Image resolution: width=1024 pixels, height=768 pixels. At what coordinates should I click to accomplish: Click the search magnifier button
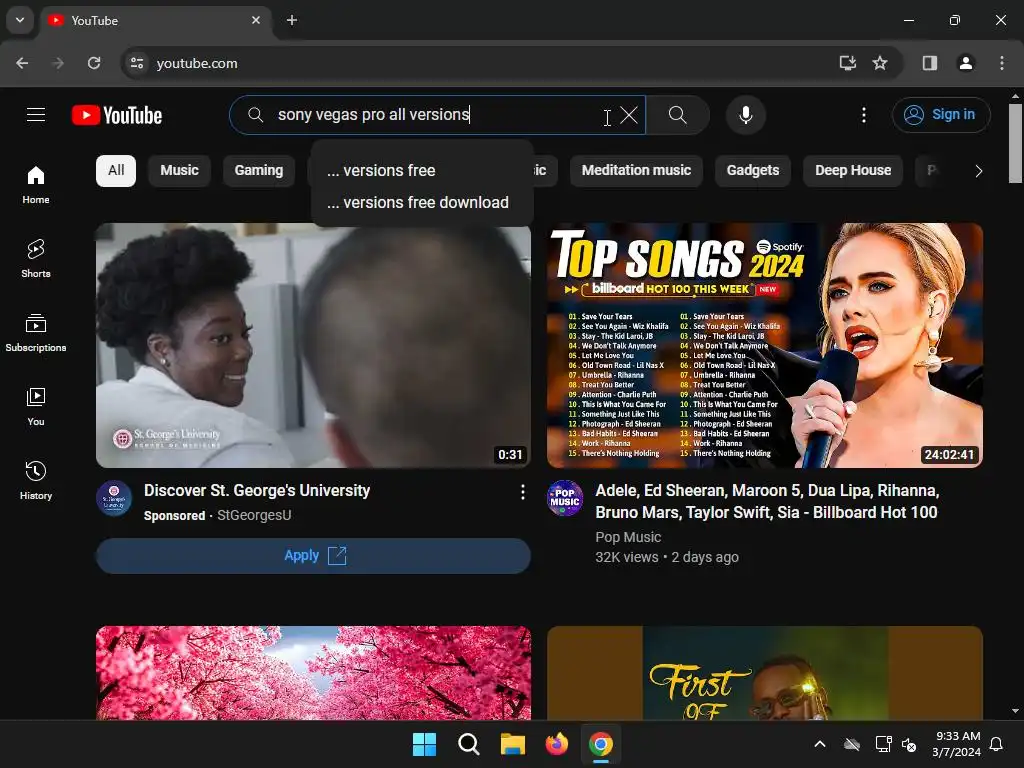coord(678,115)
